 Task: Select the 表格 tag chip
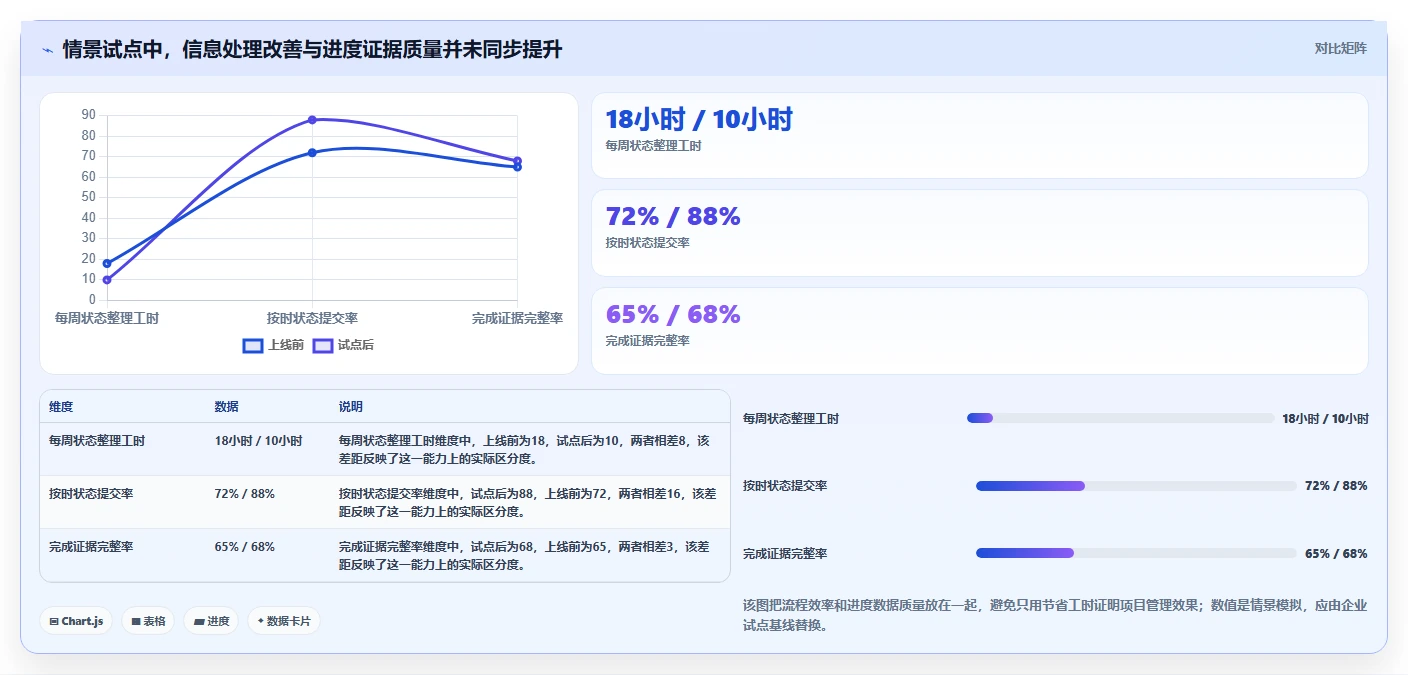tap(148, 621)
